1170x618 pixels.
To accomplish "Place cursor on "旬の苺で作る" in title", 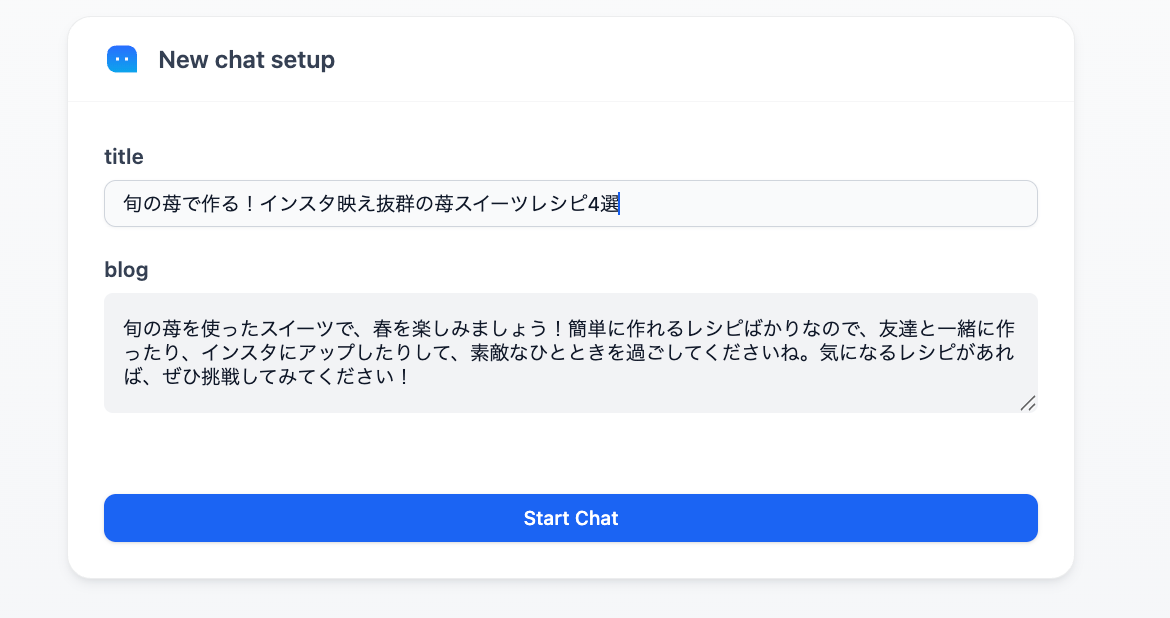I will coord(181,204).
